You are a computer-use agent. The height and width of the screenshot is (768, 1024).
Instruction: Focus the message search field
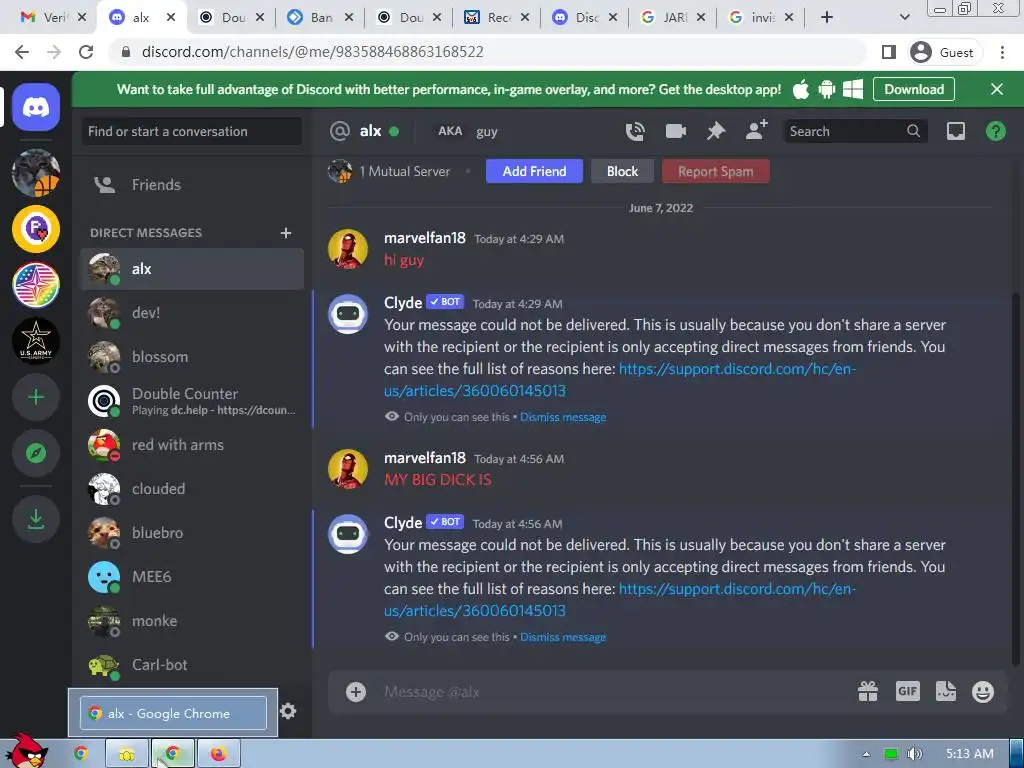coord(854,131)
